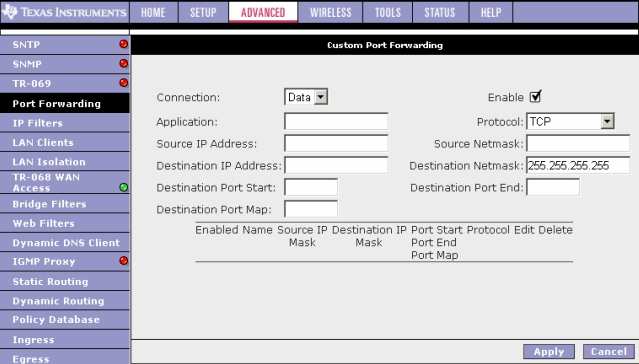Click the Apply button
The height and width of the screenshot is (364, 639).
pyautogui.click(x=549, y=352)
